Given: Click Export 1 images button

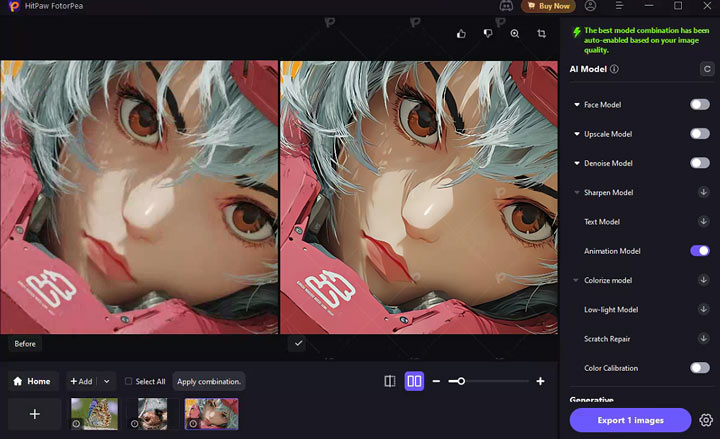Looking at the screenshot, I should pos(630,420).
